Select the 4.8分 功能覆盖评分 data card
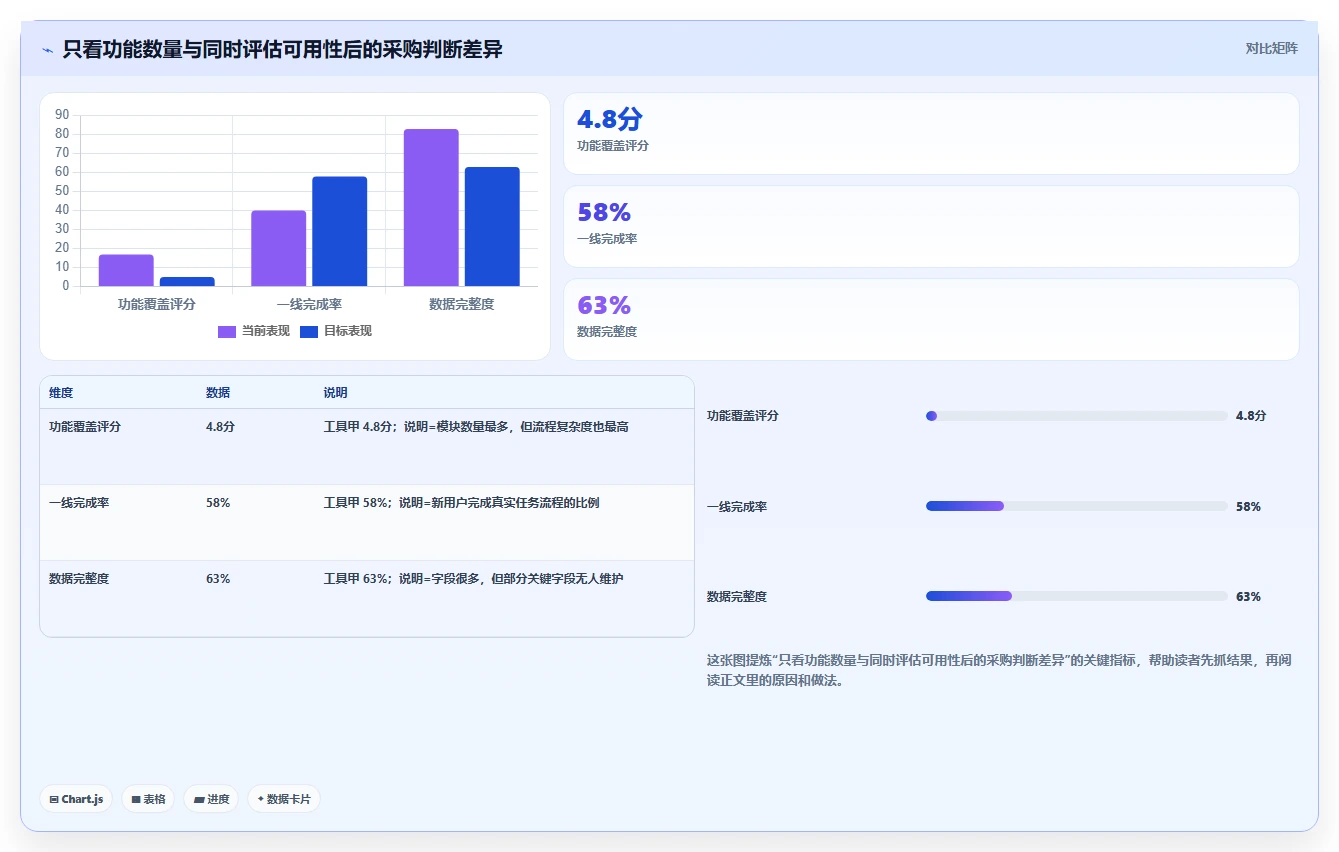 [x=931, y=134]
